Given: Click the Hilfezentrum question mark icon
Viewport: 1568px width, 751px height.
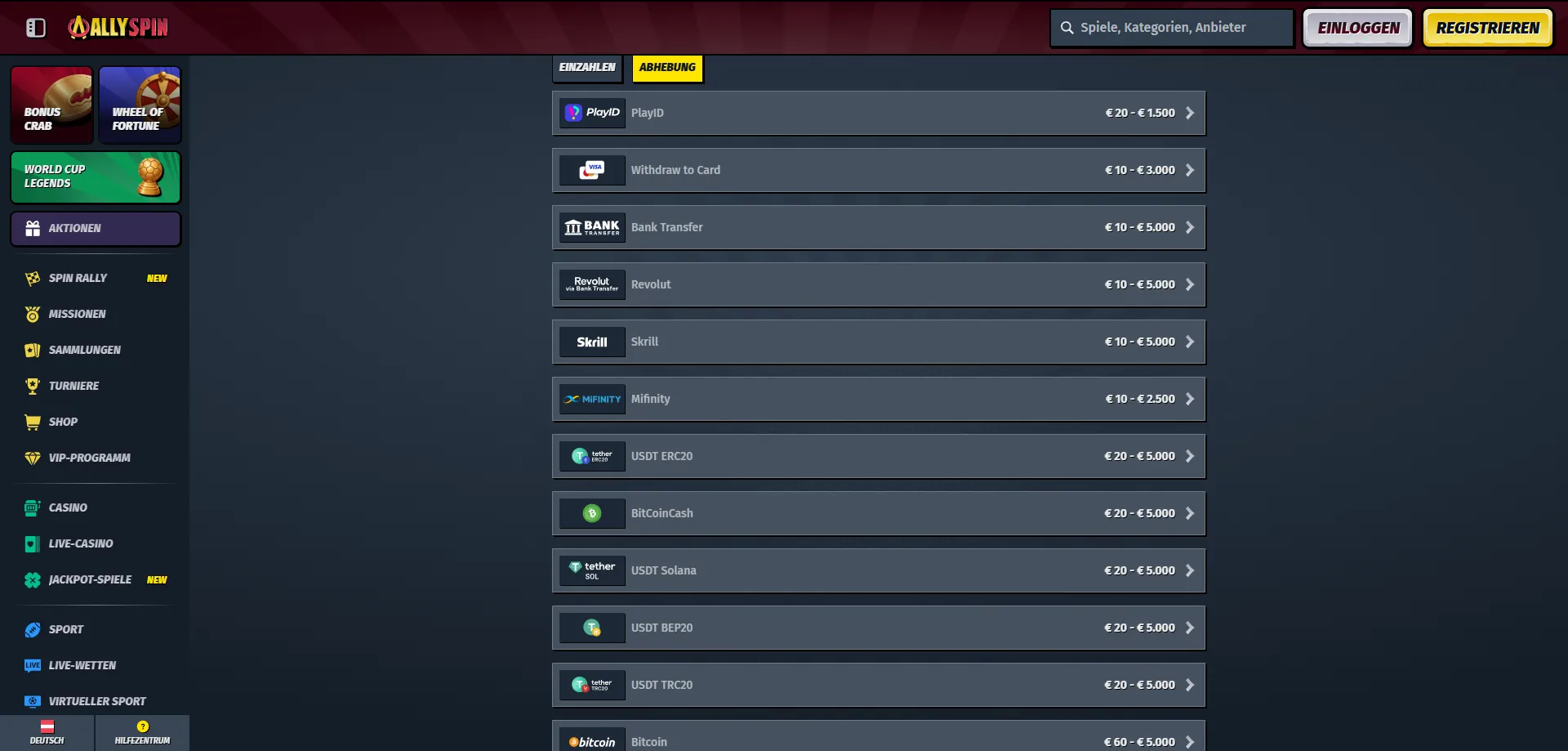Looking at the screenshot, I should (x=143, y=726).
